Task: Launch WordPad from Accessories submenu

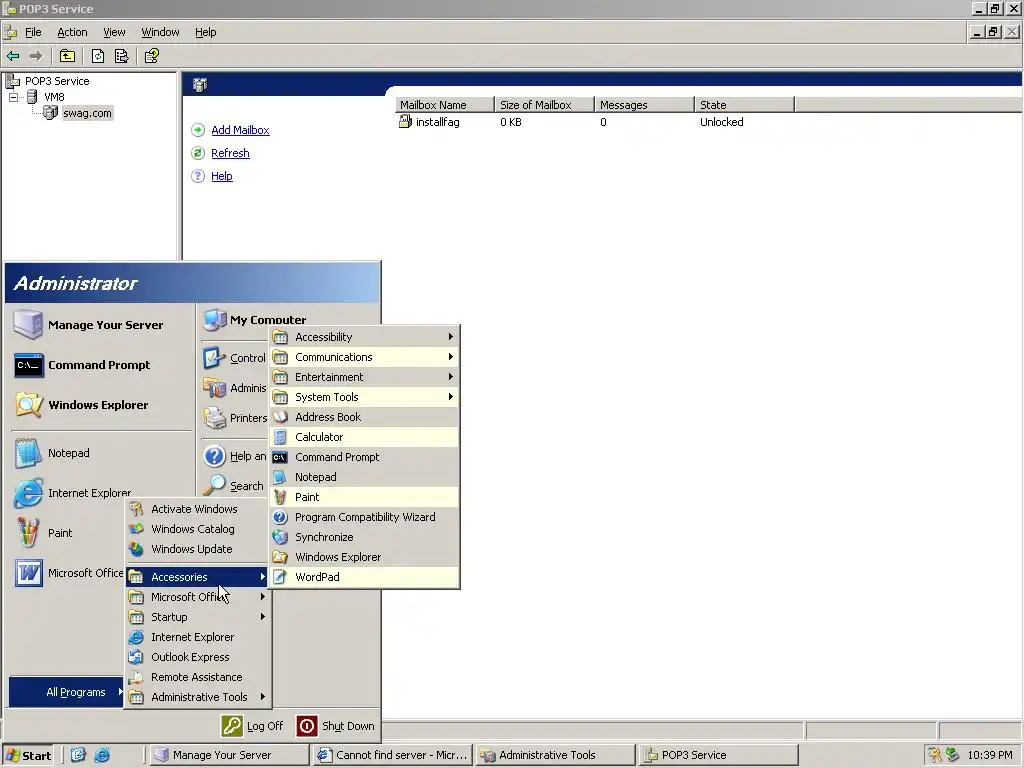Action: click(365, 577)
